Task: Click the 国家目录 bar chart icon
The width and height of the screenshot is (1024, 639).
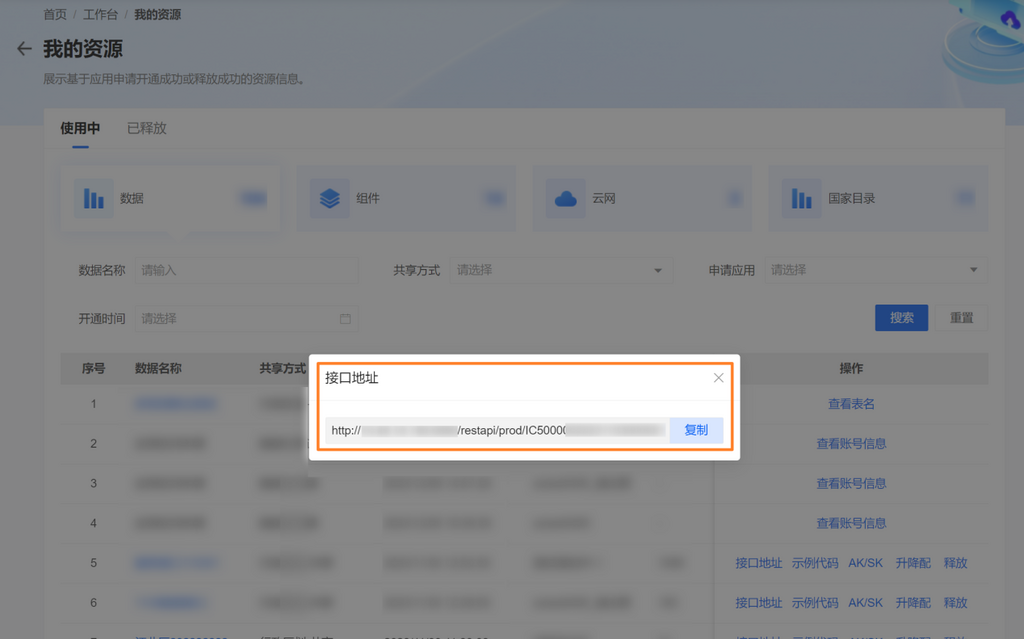Action: (801, 198)
